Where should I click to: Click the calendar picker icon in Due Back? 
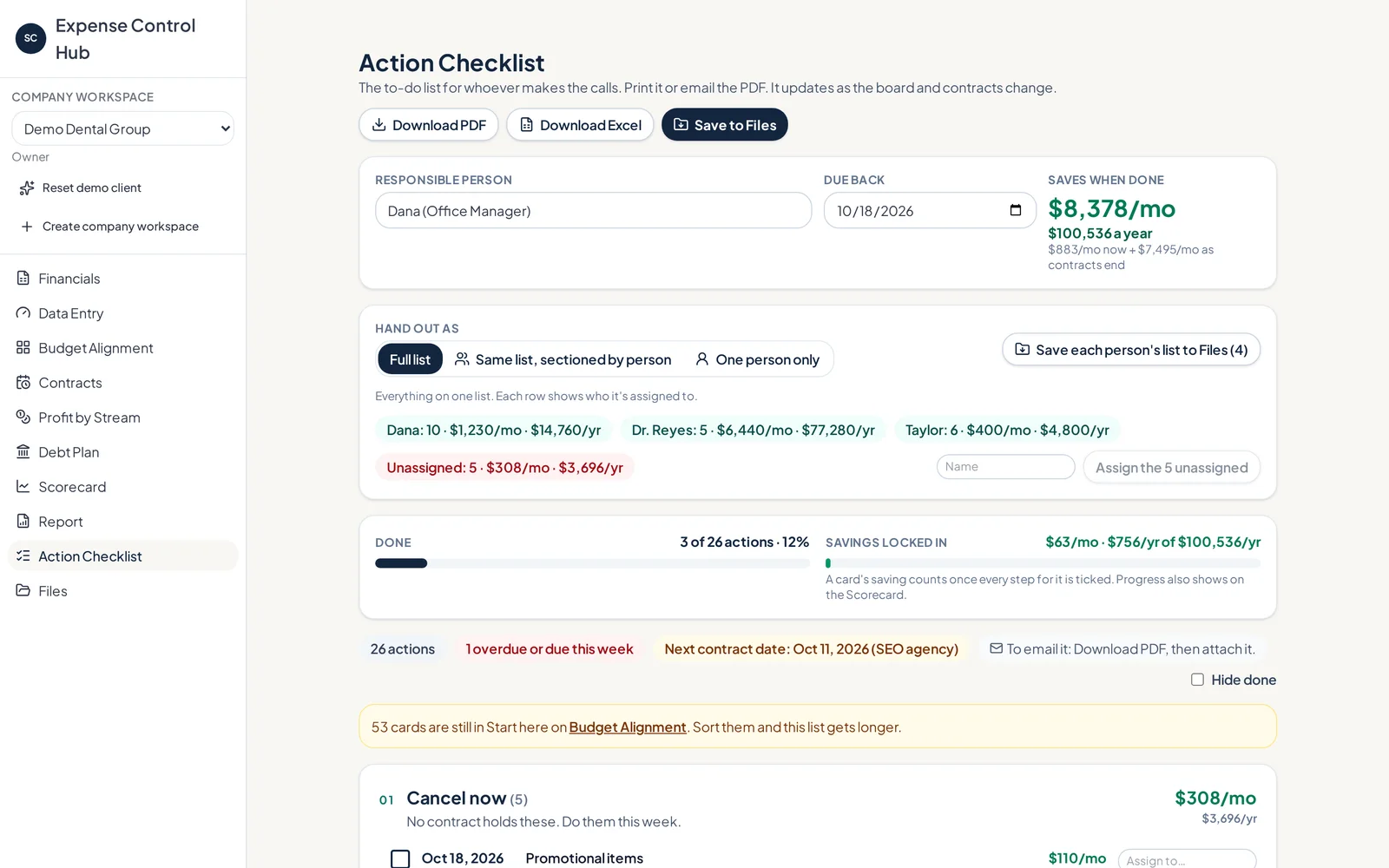(1016, 210)
